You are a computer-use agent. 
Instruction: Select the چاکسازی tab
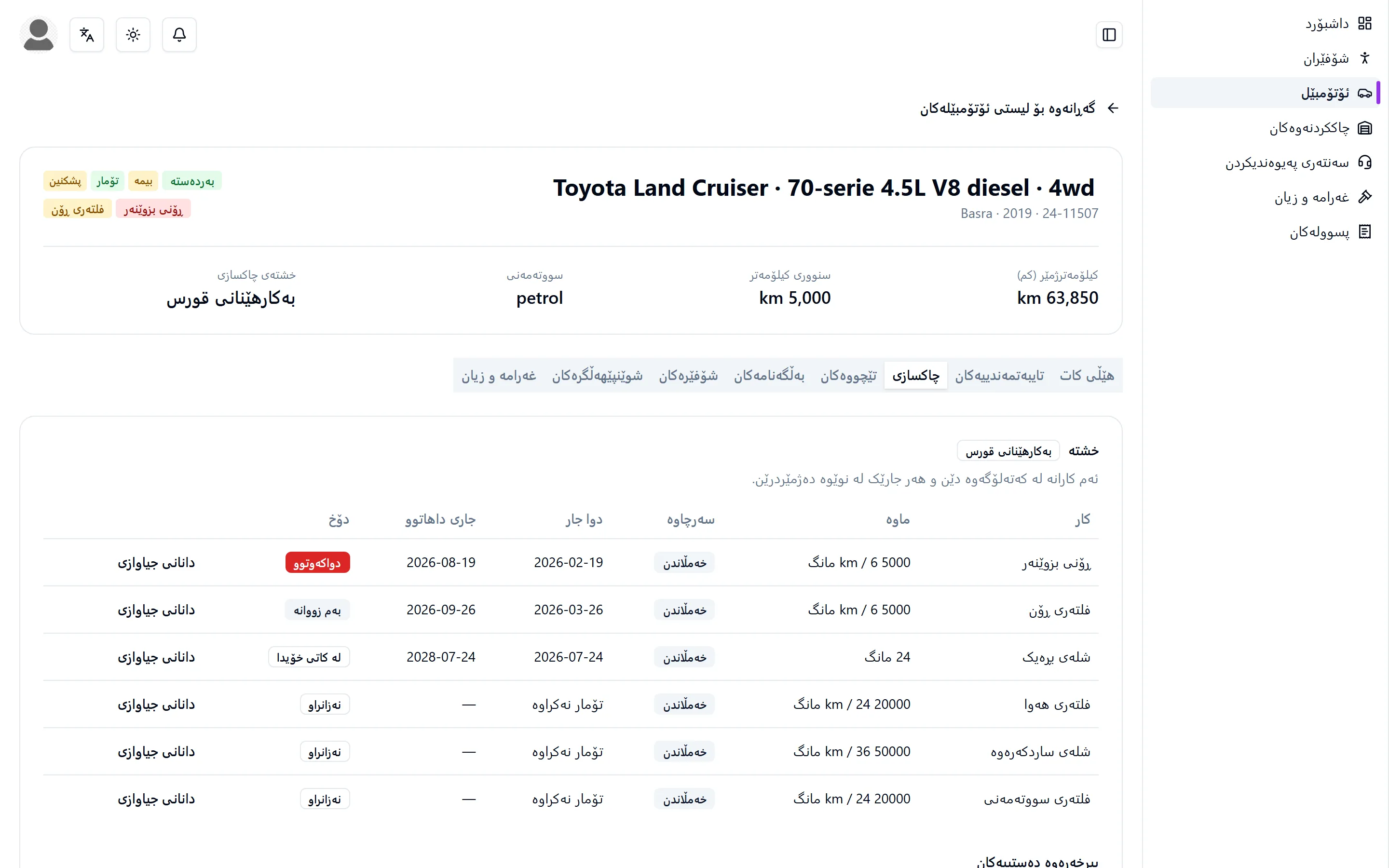click(915, 376)
